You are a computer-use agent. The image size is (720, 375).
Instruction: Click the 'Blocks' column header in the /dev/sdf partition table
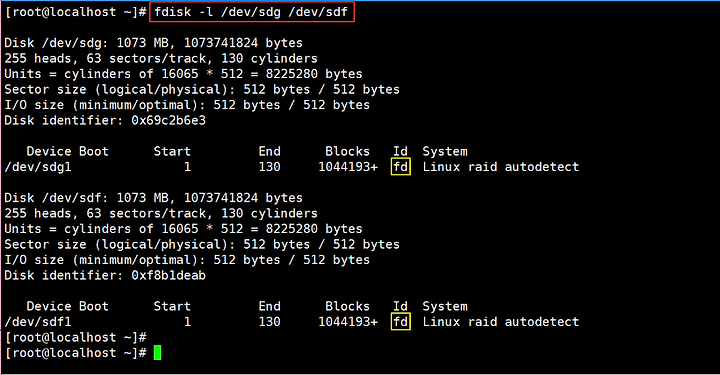[x=347, y=306]
